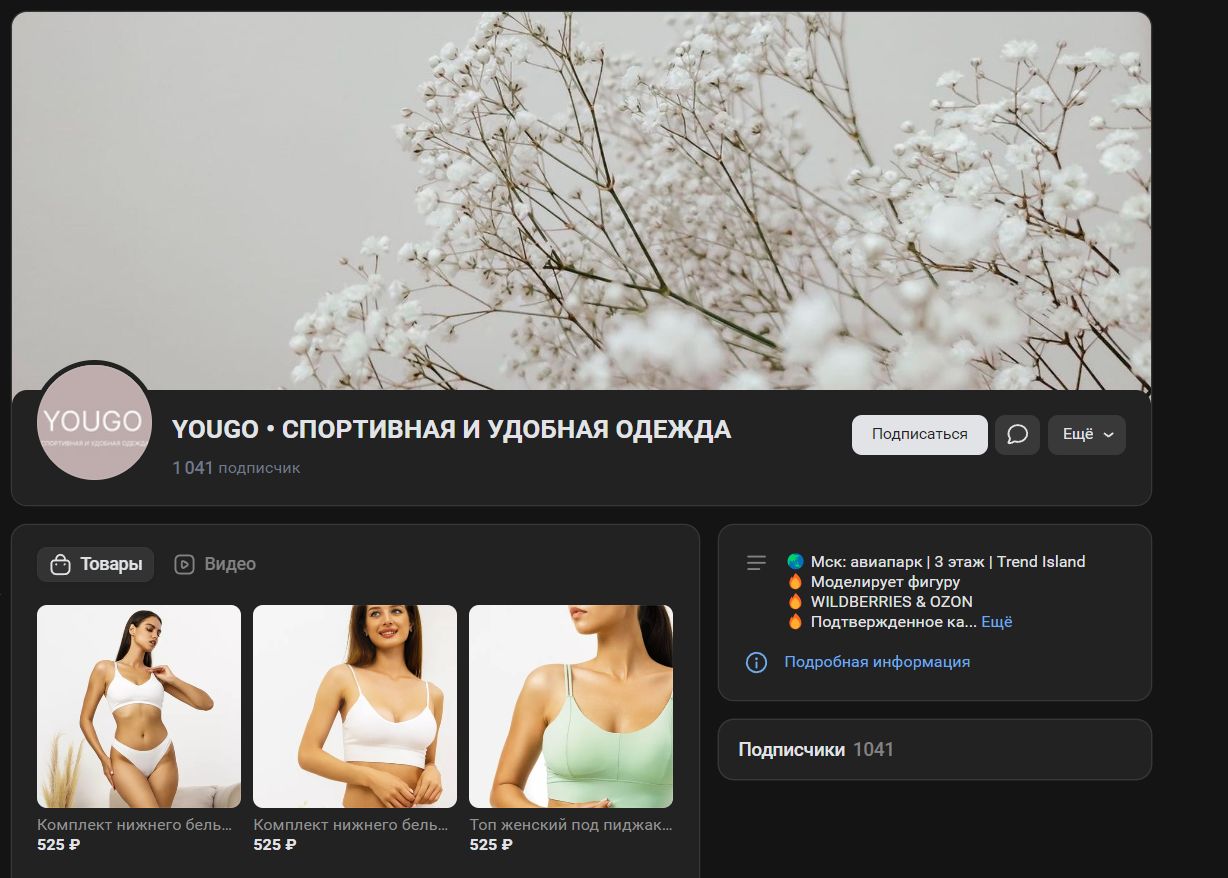This screenshot has height=878, width=1228.
Task: Expand description with the blue Ещё link
Action: click(x=997, y=622)
